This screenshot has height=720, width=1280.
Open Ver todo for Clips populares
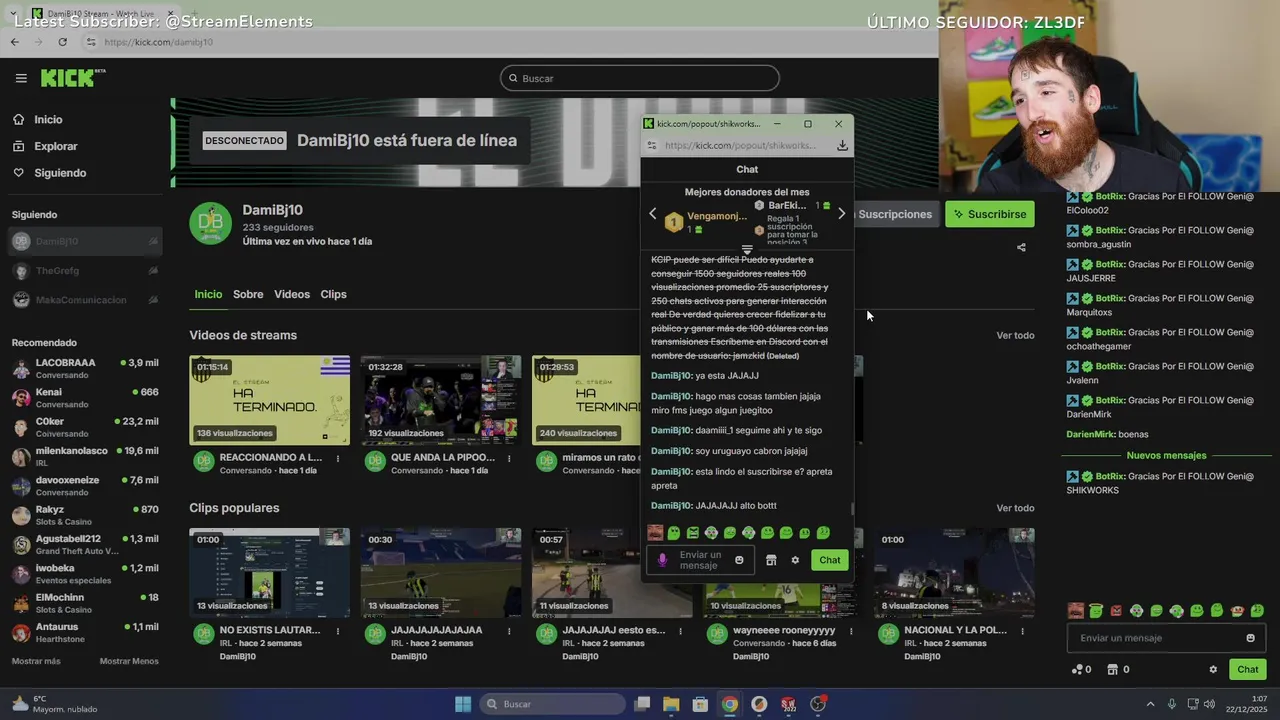pyautogui.click(x=1015, y=508)
